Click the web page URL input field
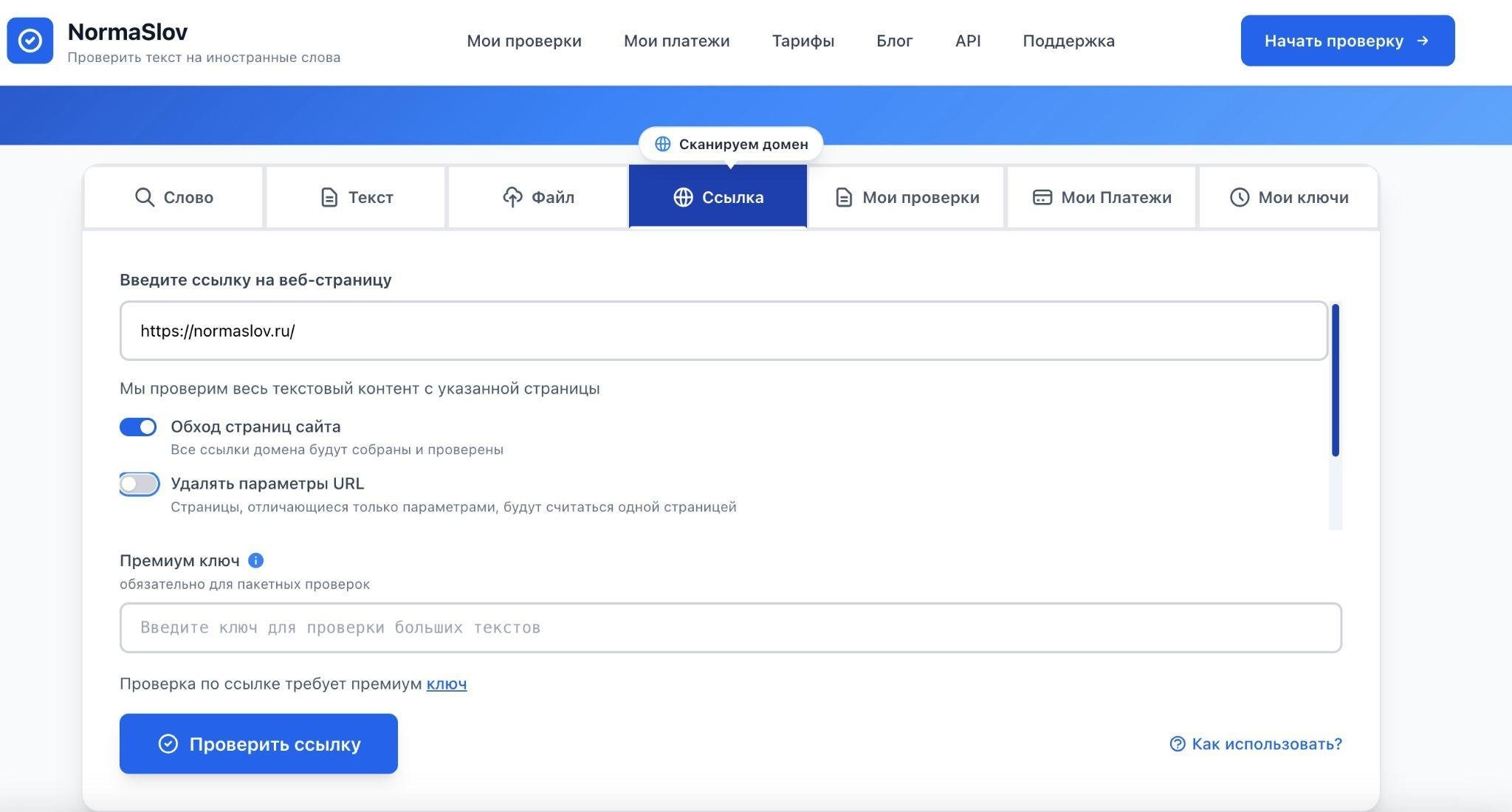 coord(724,331)
